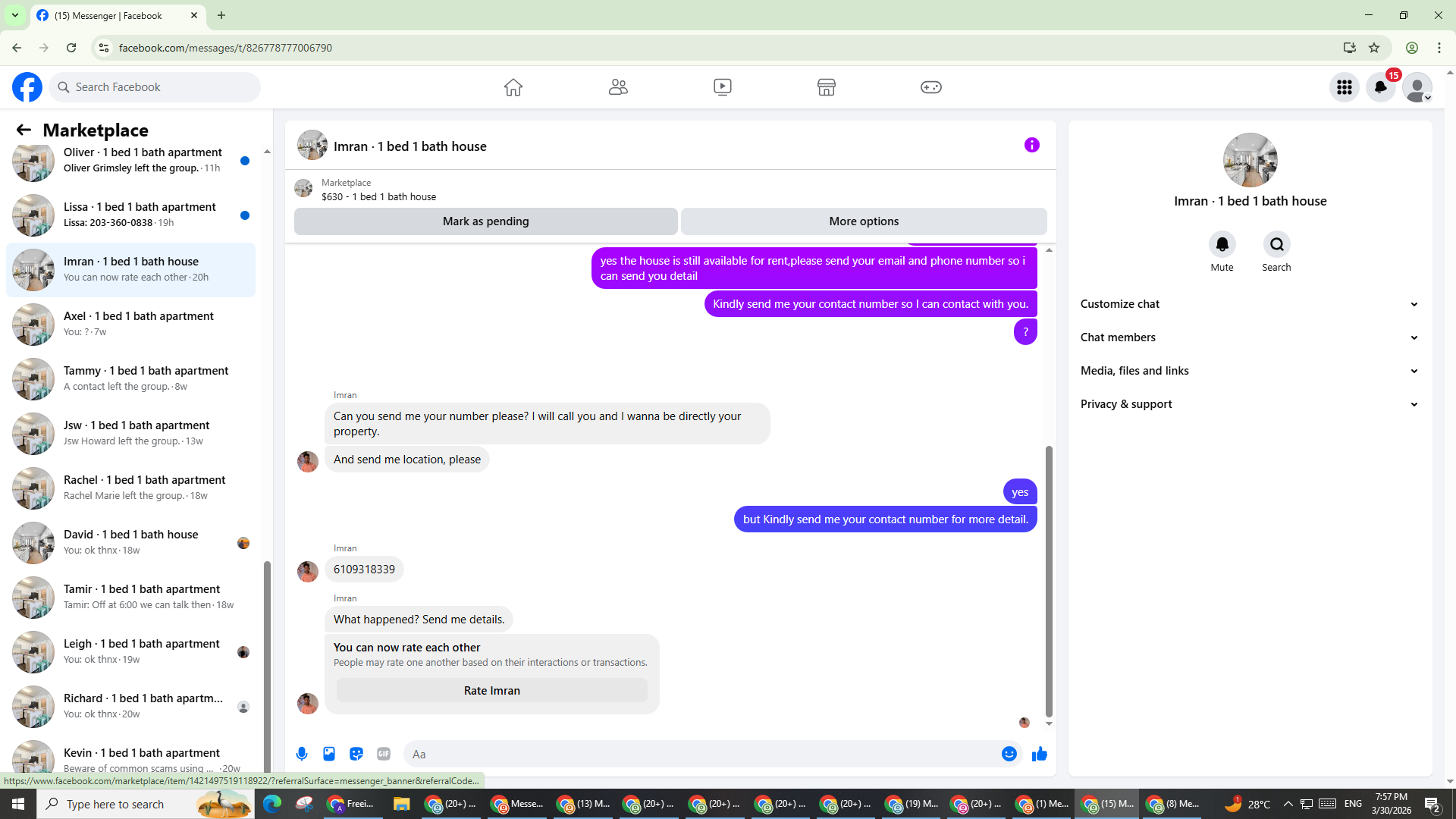1456x819 pixels.
Task: Click the Rate Imran button
Action: pyautogui.click(x=491, y=691)
